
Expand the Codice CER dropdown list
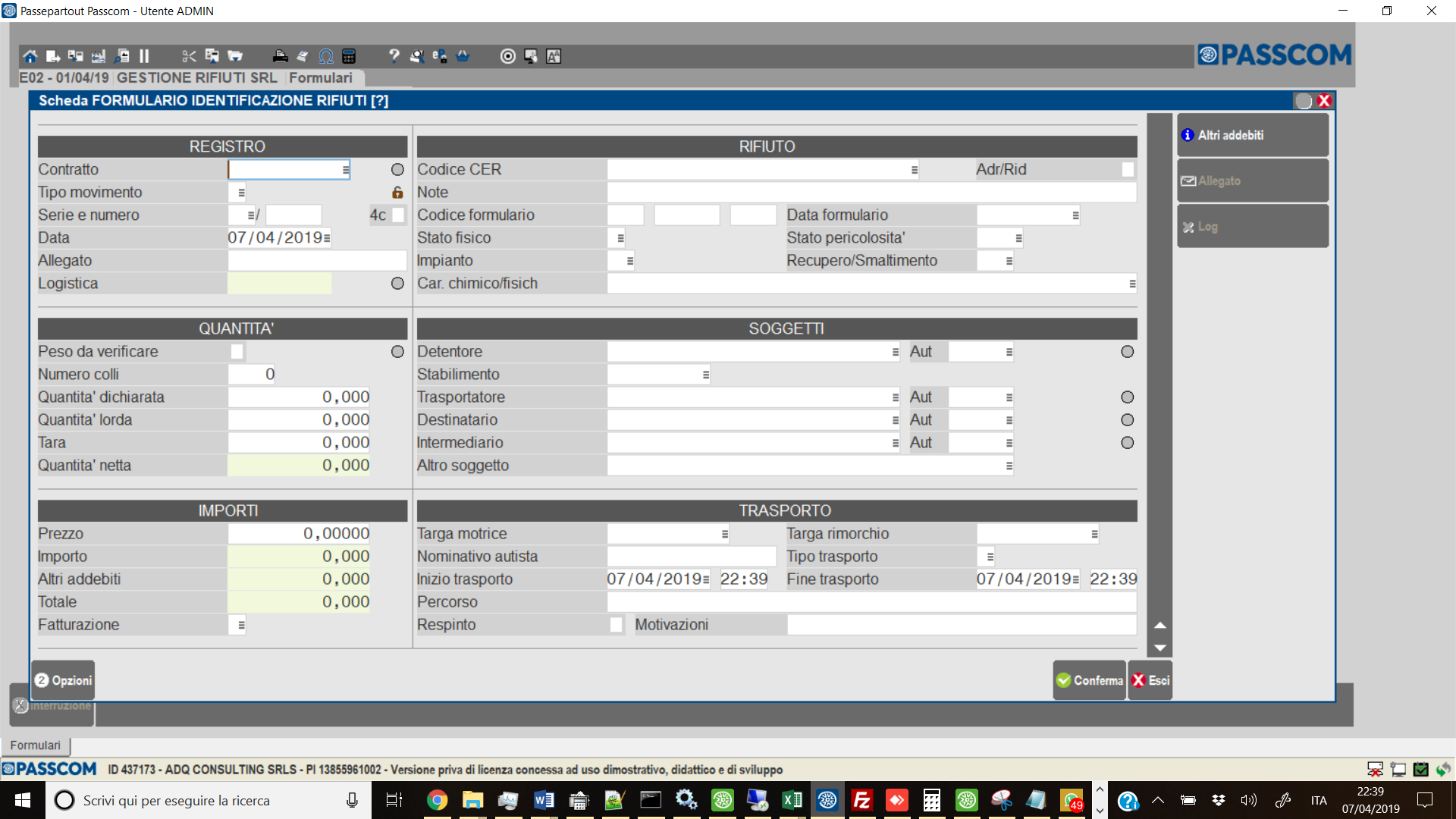click(915, 170)
